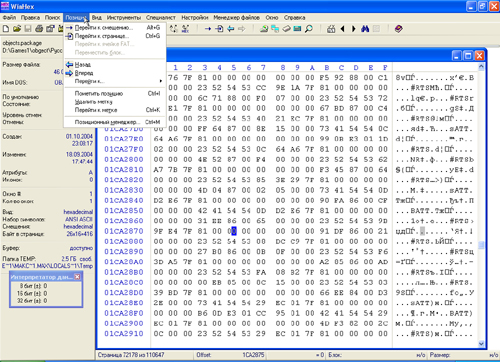Image resolution: width=500 pixels, height=362 pixels.
Task: Click the 'ANSI ASCII' character set value
Action: pyautogui.click(x=79, y=219)
